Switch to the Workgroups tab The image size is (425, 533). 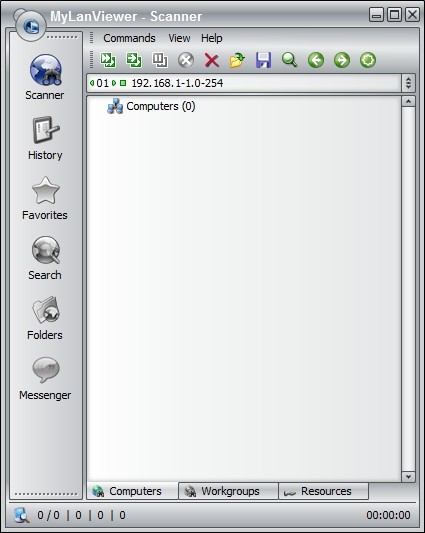click(x=228, y=491)
